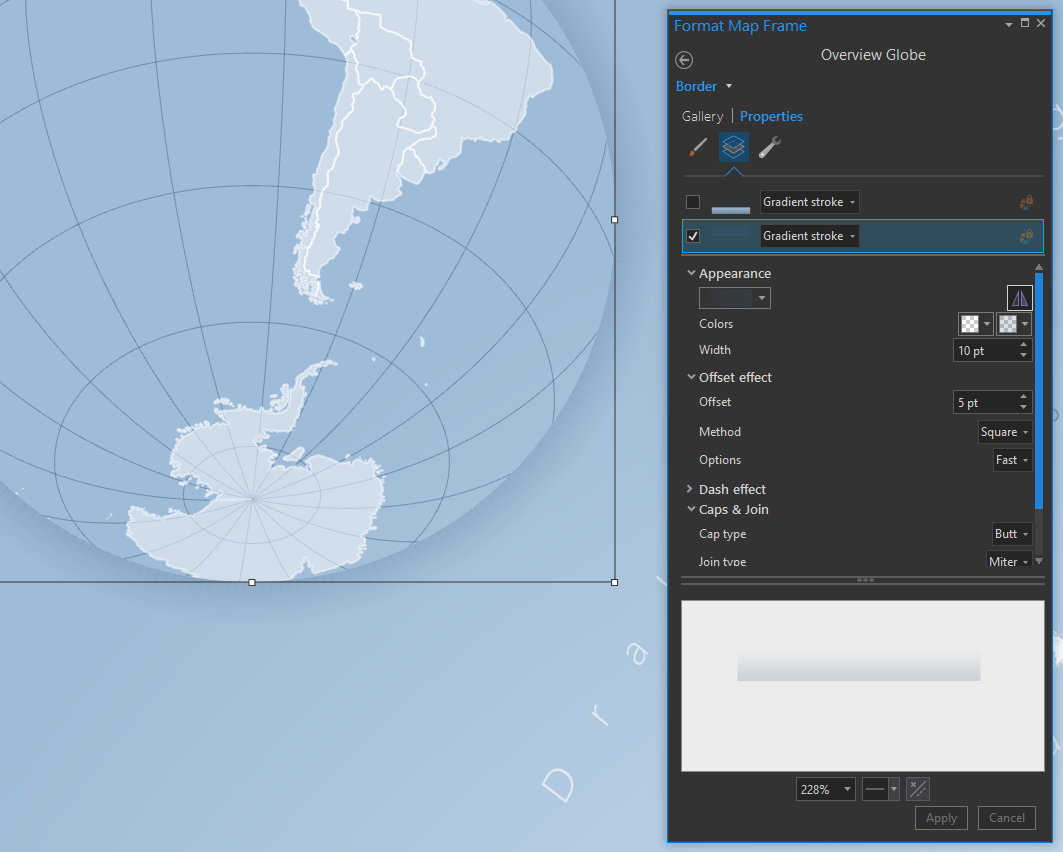1063x852 pixels.
Task: Click the Cancel button
Action: 1007,818
